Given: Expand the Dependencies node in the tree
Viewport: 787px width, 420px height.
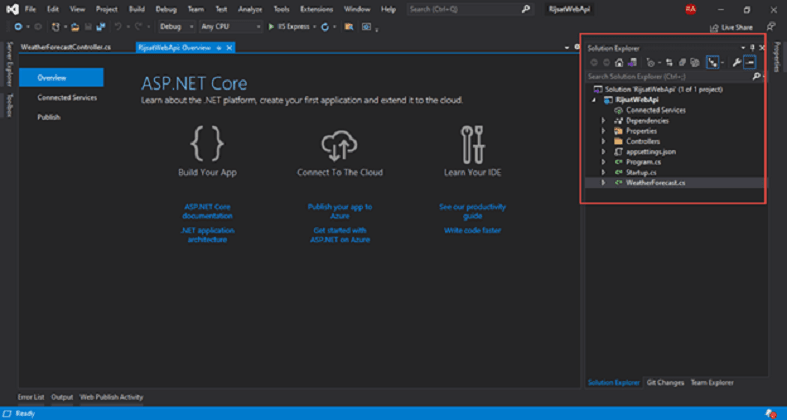Looking at the screenshot, I should coord(603,120).
